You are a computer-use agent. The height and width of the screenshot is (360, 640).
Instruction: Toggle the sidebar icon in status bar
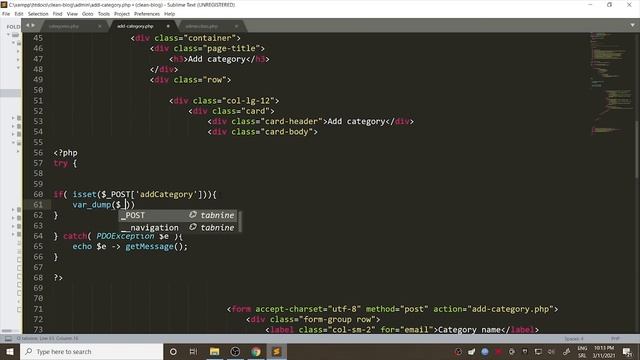pyautogui.click(x=8, y=339)
